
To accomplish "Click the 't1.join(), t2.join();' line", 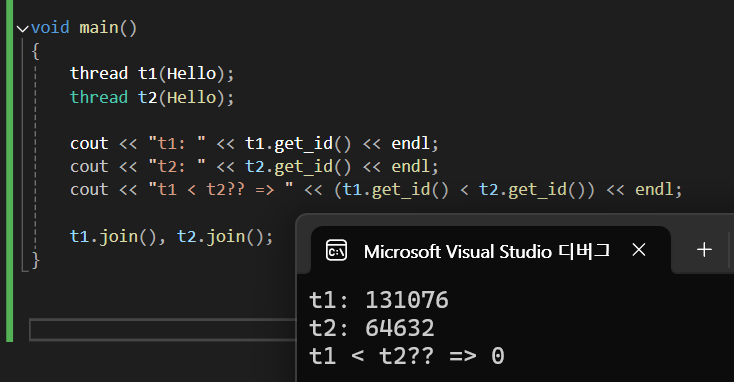I will [171, 236].
